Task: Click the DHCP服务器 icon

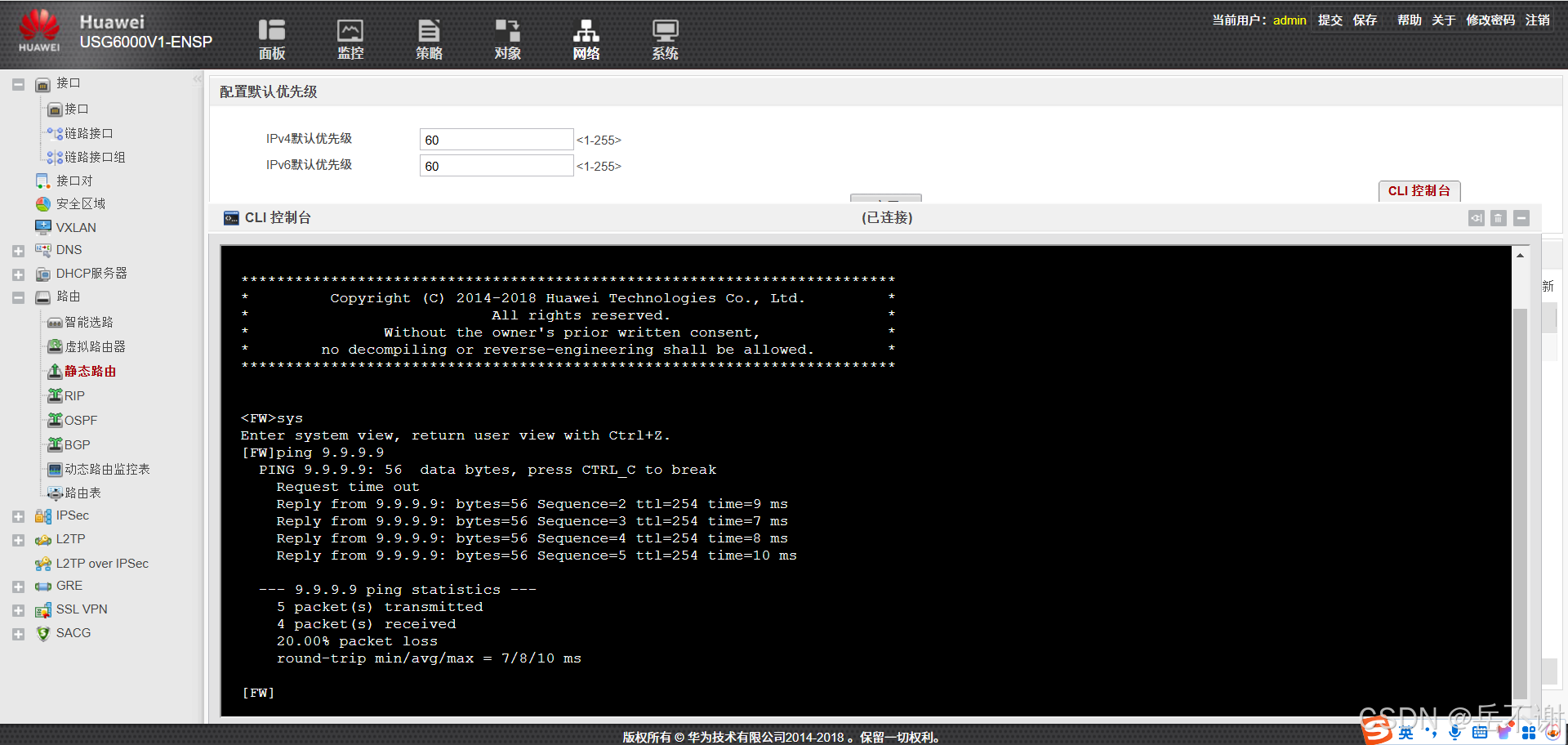Action: pos(43,274)
